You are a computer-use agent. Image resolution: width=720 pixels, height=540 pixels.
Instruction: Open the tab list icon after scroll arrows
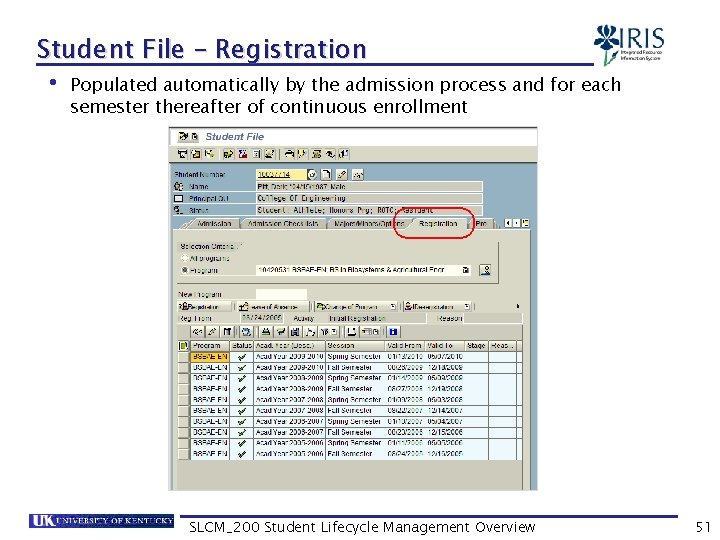(x=525, y=223)
